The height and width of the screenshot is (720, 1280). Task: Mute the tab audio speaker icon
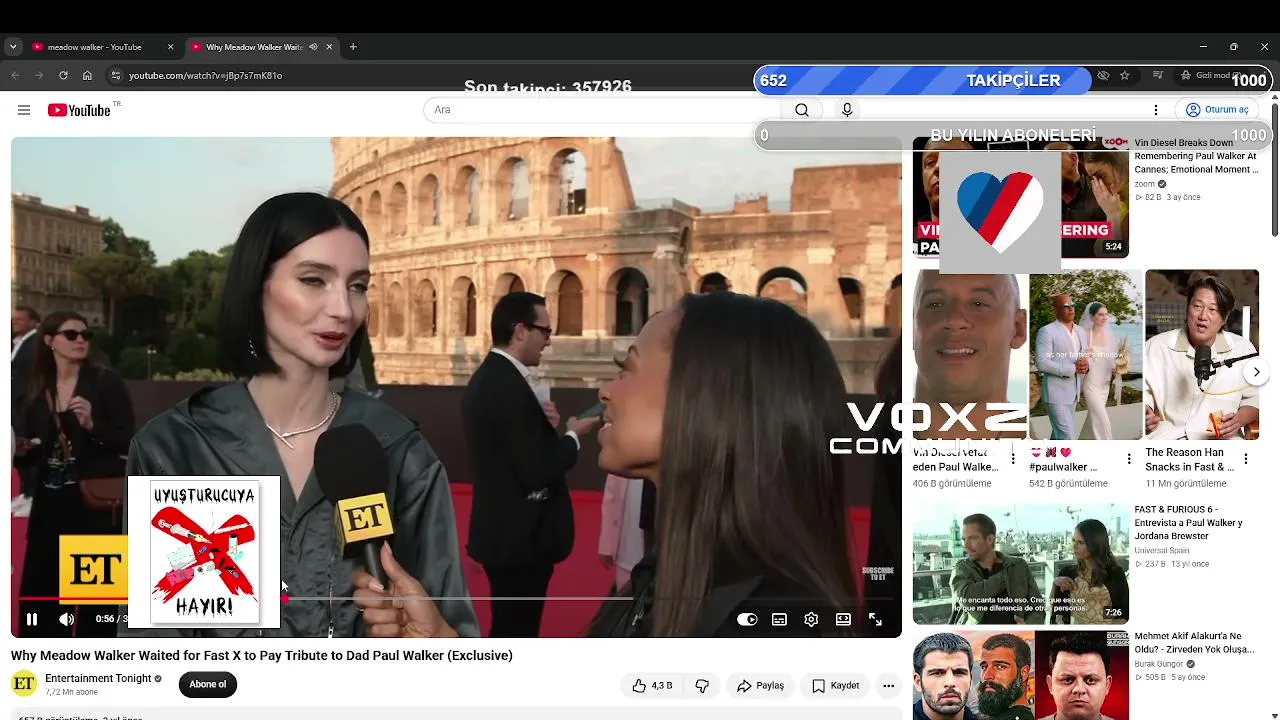pyautogui.click(x=313, y=47)
